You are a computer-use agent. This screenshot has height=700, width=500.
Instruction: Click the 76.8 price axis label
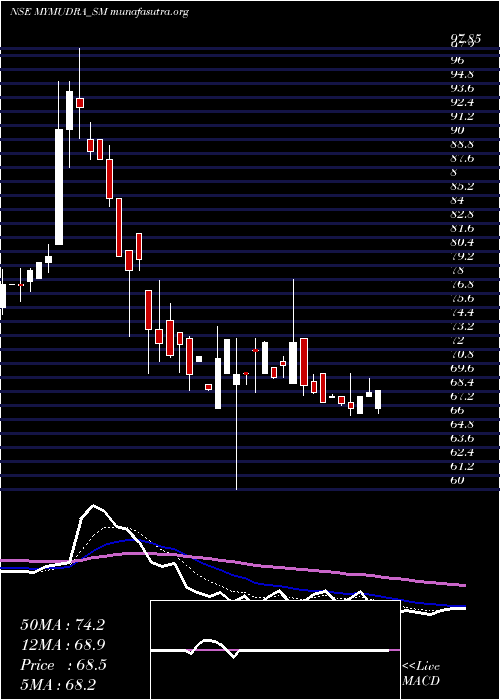(462, 284)
